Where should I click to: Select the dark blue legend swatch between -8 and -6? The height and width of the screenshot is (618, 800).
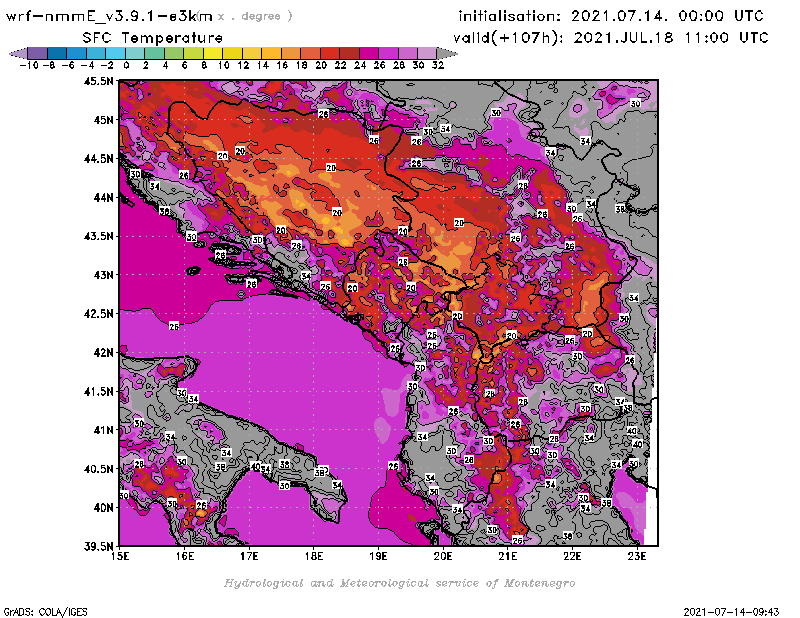(57, 53)
